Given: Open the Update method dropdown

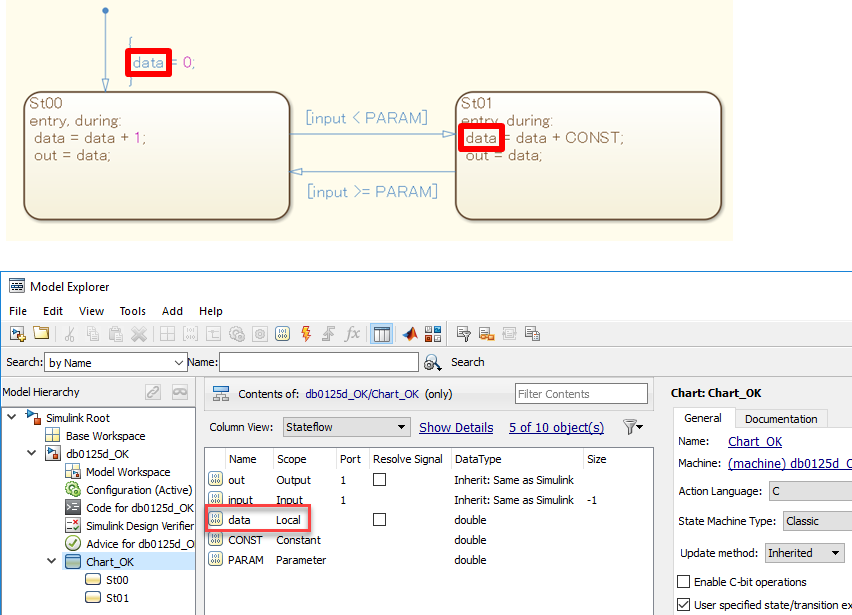Looking at the screenshot, I should [x=805, y=553].
